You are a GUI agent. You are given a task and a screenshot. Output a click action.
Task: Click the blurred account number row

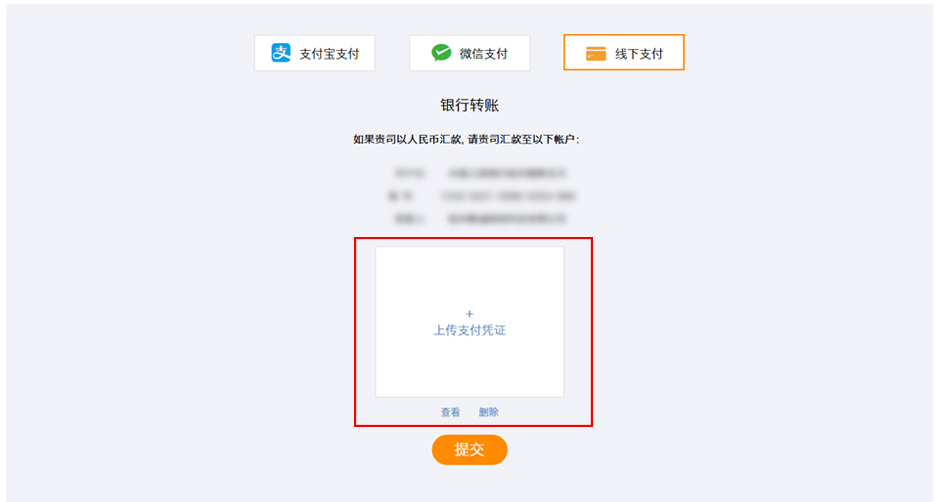[x=481, y=196]
